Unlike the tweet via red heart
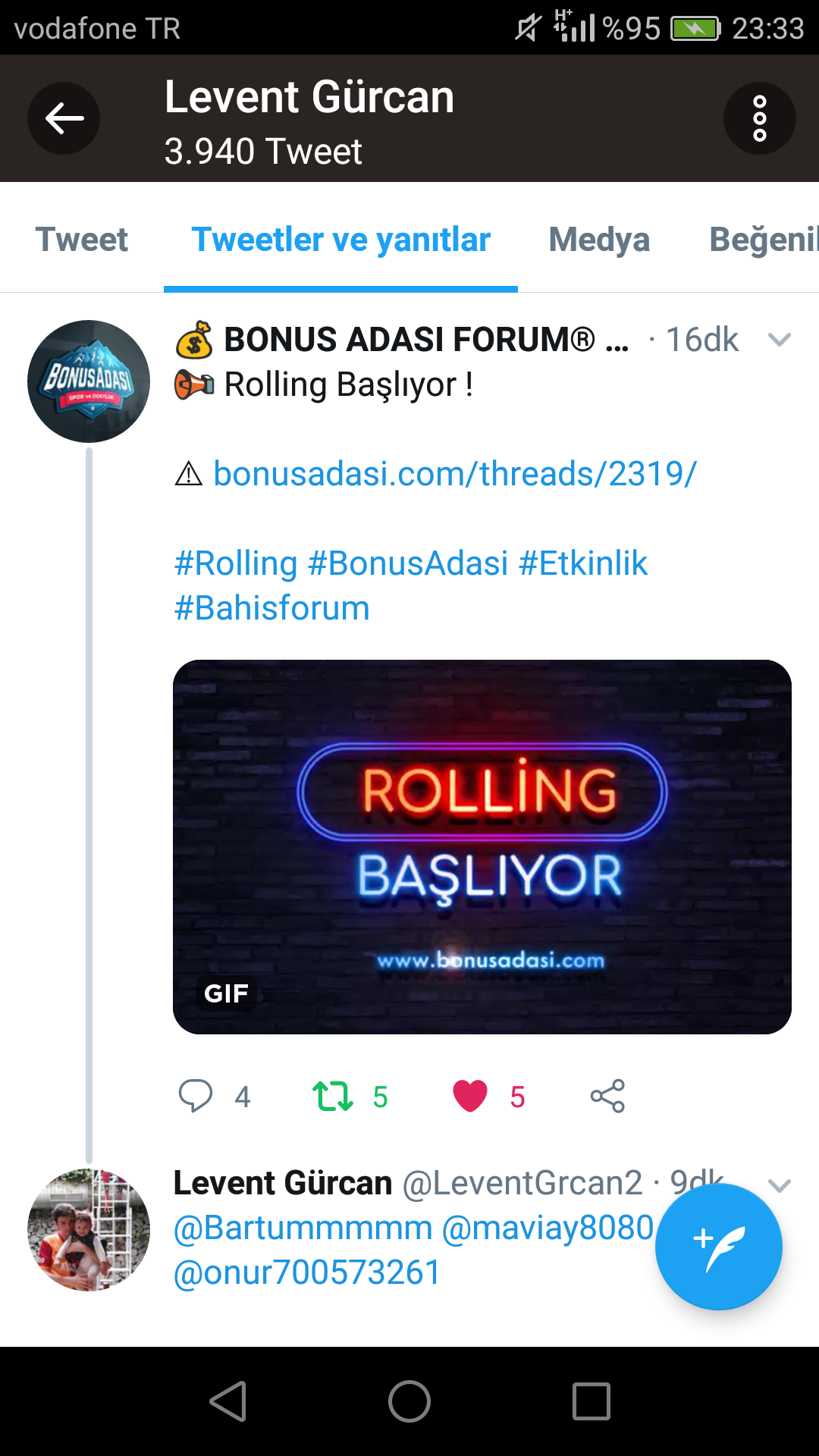 pyautogui.click(x=470, y=1096)
